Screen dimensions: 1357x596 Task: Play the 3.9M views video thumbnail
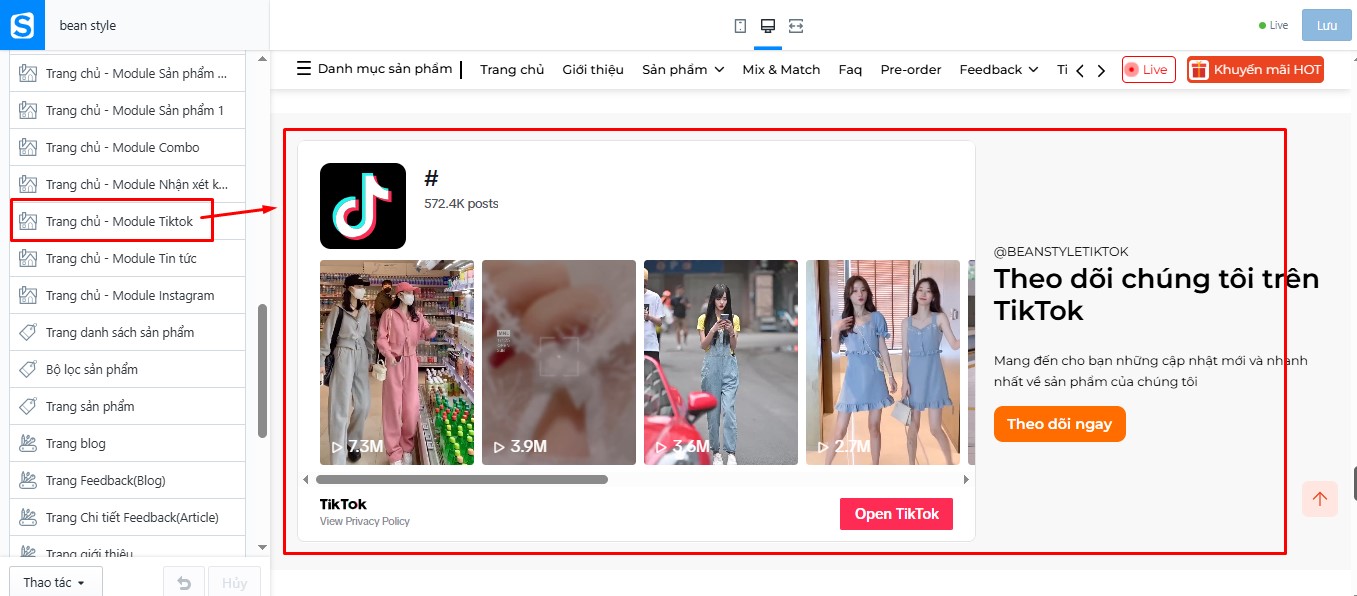click(x=559, y=362)
